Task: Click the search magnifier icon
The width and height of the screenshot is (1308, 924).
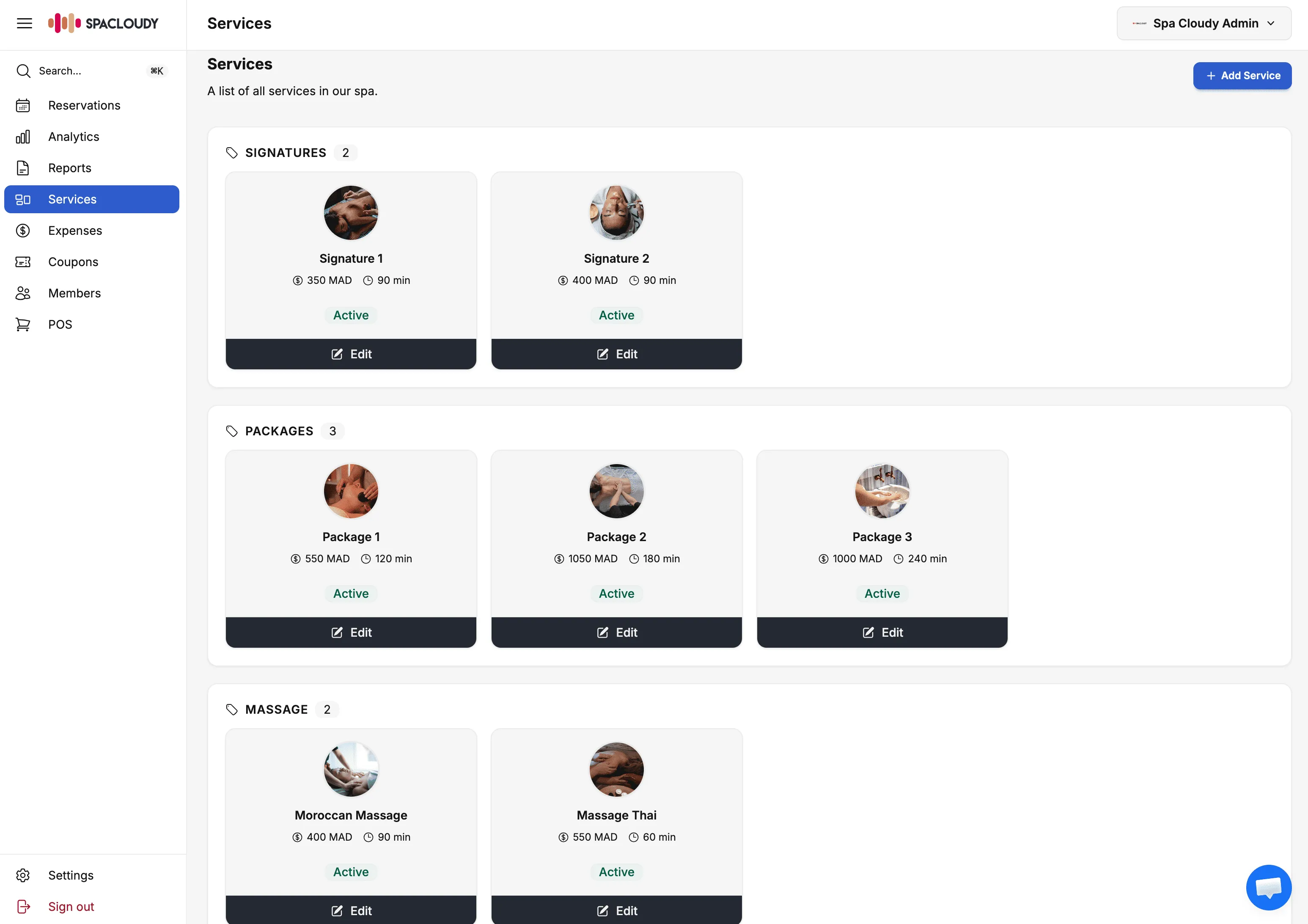Action: pyautogui.click(x=23, y=71)
